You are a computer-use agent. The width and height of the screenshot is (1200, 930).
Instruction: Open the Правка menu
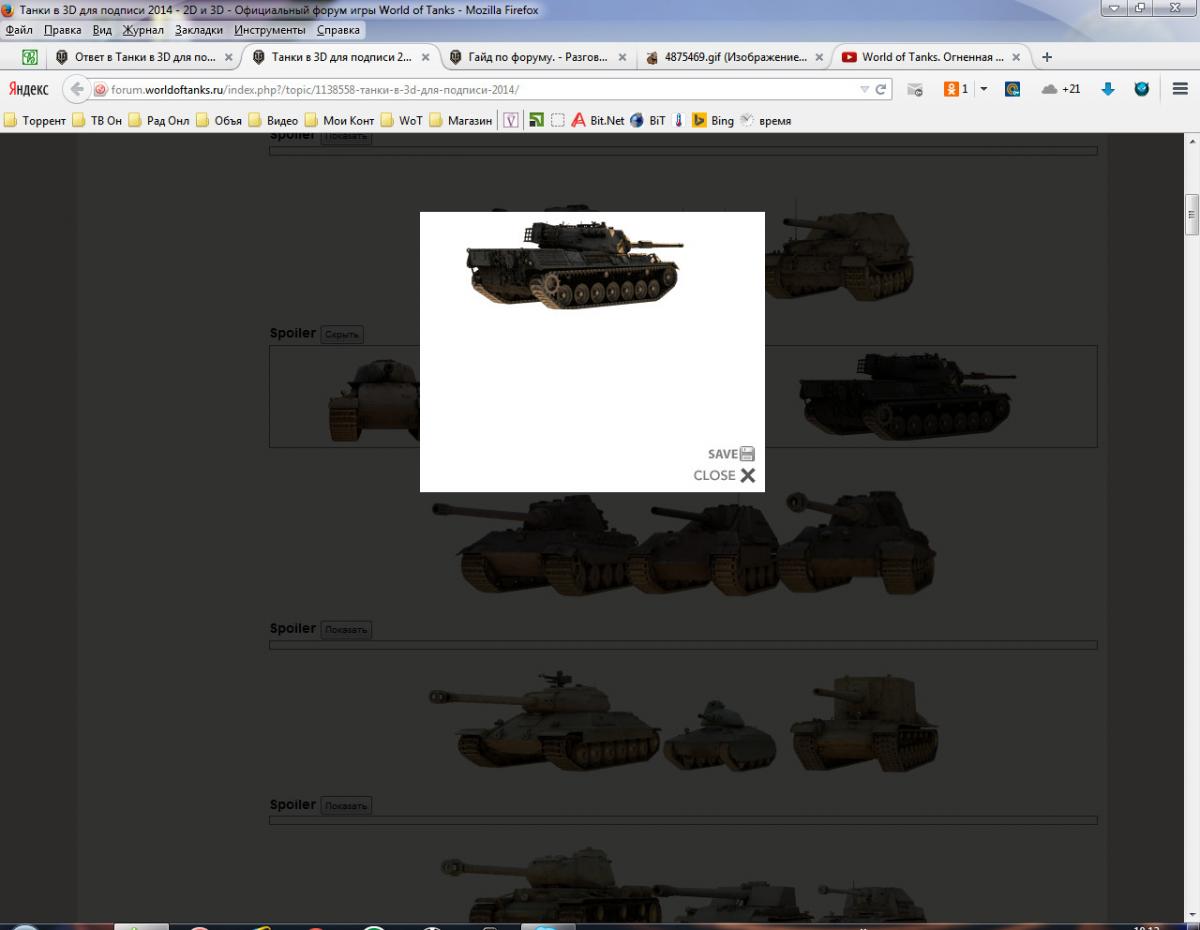pos(62,30)
